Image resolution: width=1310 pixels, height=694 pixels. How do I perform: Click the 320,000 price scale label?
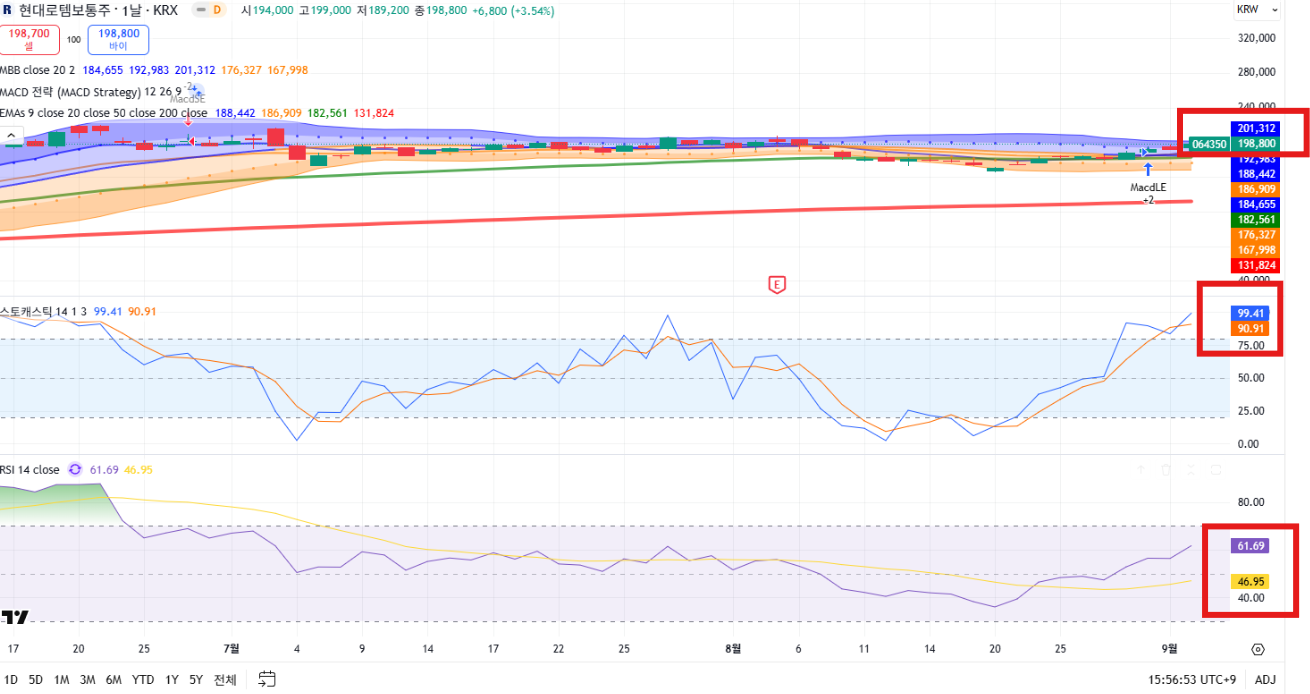(1256, 38)
